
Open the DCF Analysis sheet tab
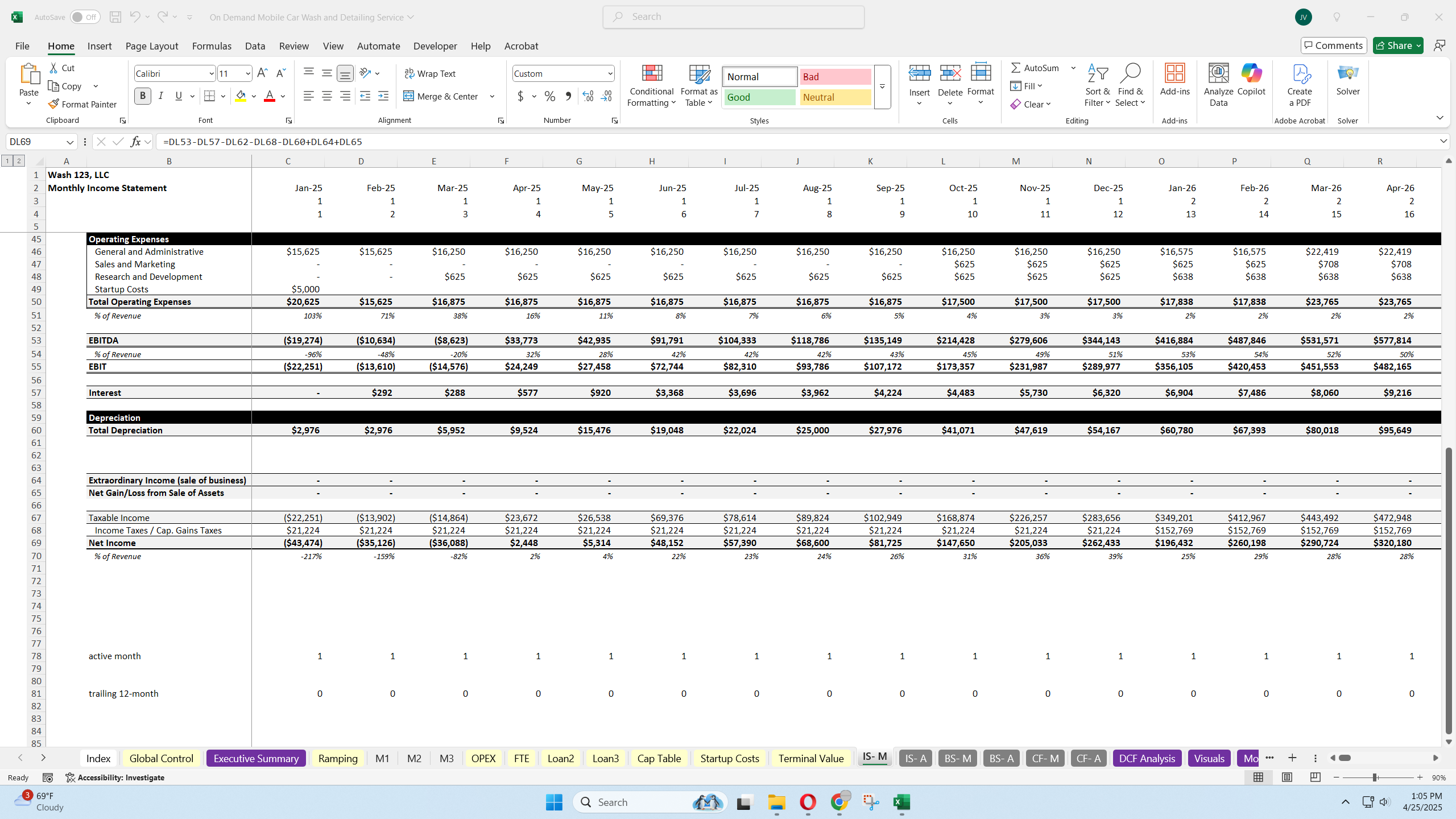(x=1147, y=758)
